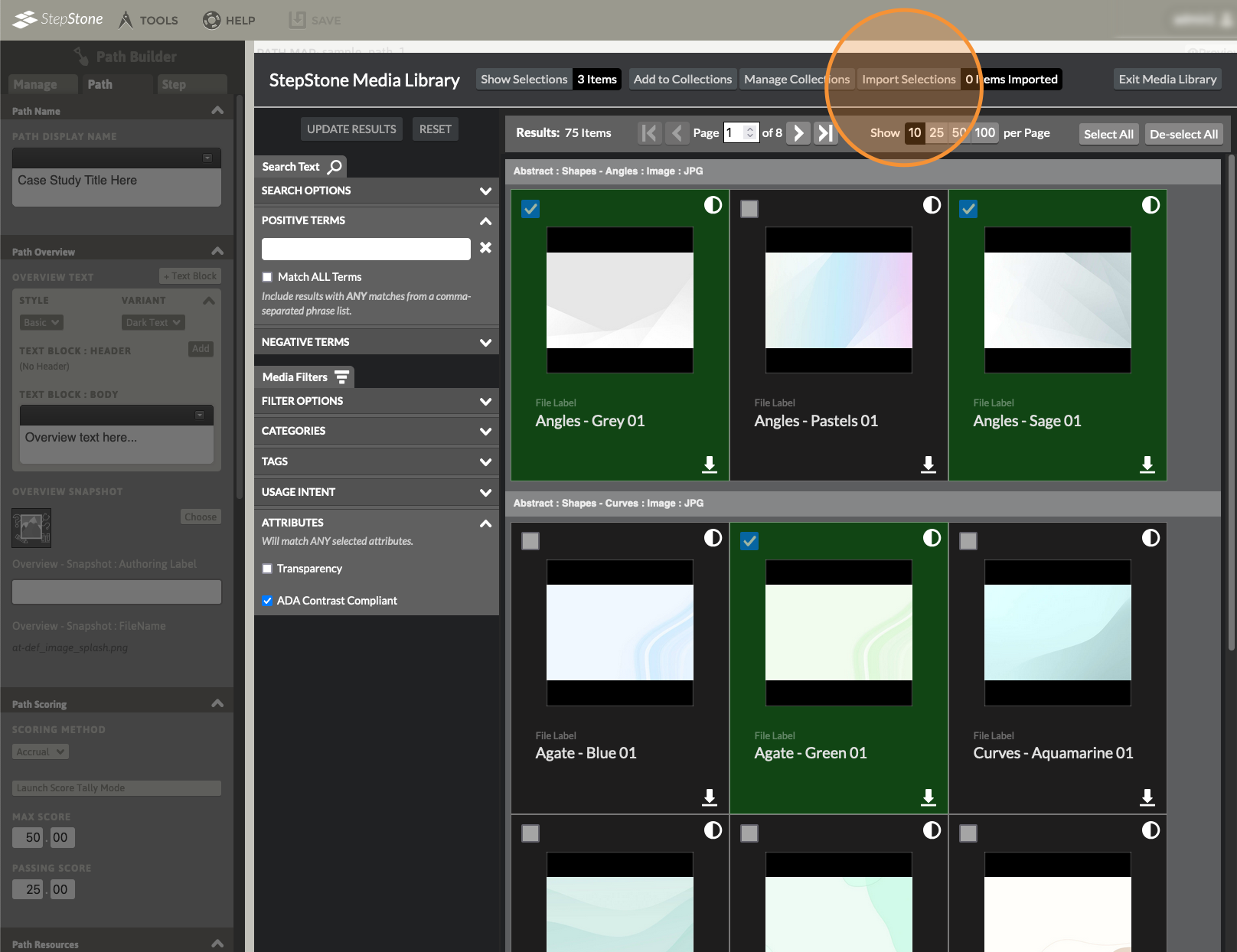Viewport: 1237px width, 952px height.
Task: Open the Help menu
Action: (x=229, y=20)
